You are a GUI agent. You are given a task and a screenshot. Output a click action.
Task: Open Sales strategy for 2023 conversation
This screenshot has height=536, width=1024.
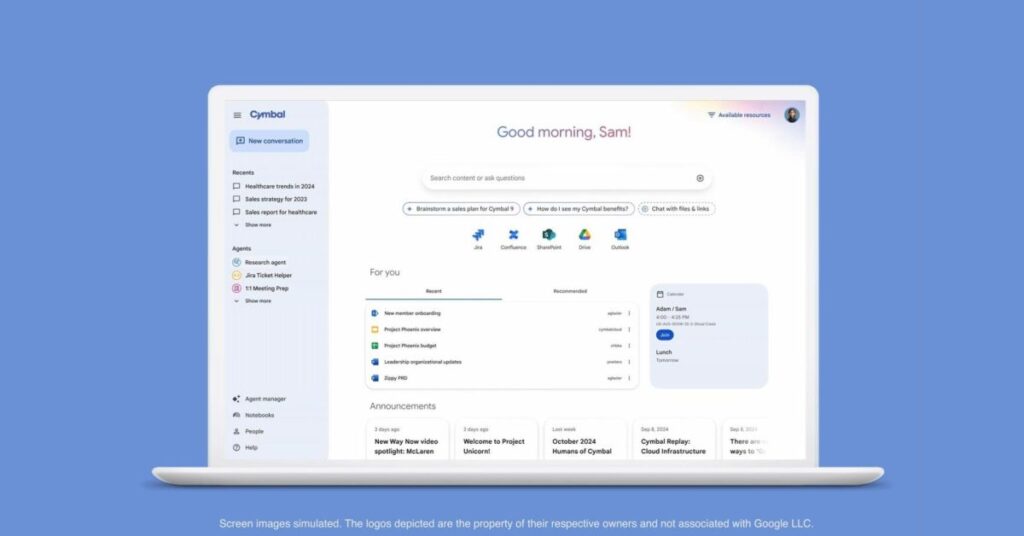click(x=270, y=199)
